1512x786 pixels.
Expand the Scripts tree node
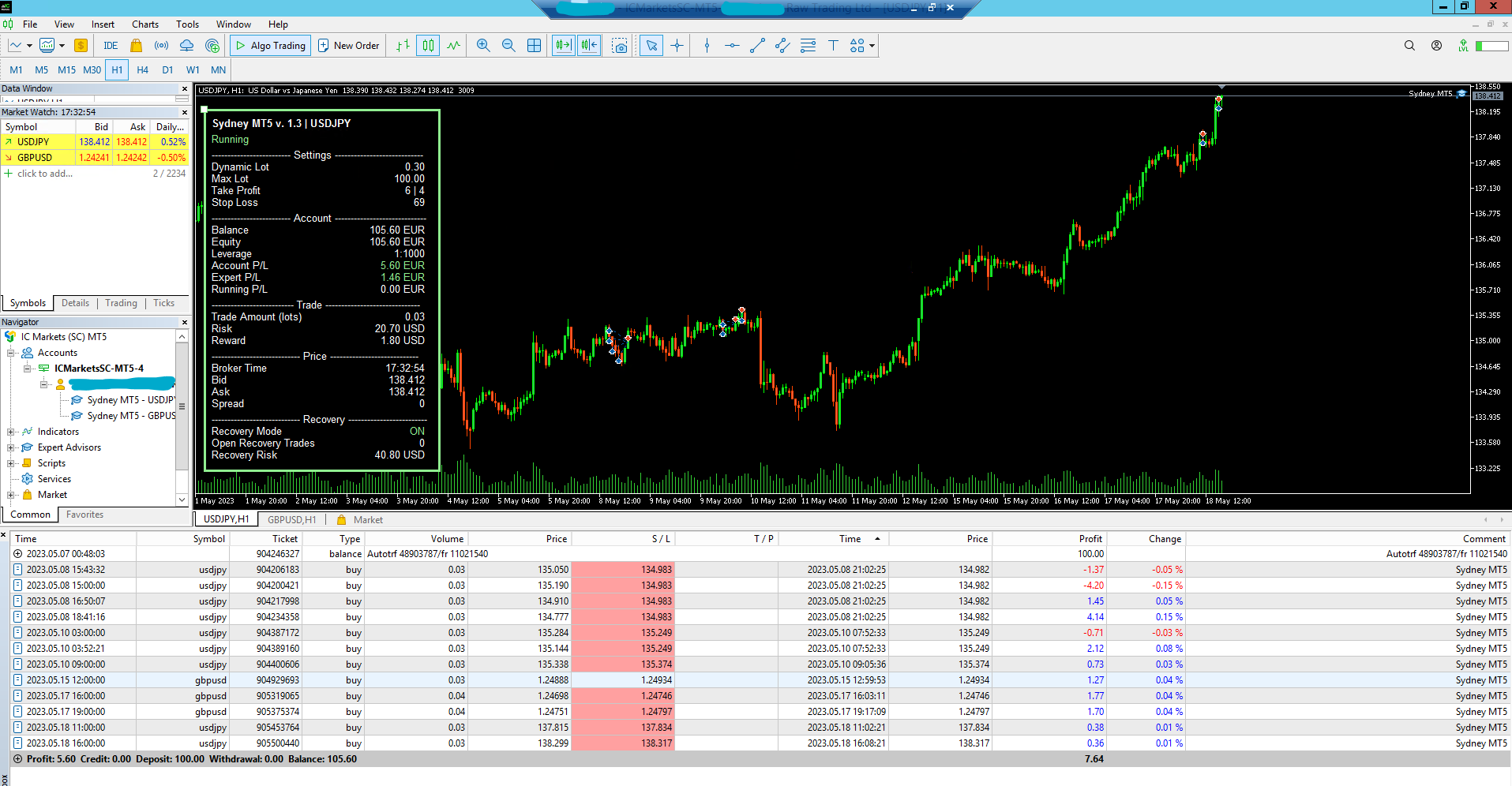pos(11,463)
